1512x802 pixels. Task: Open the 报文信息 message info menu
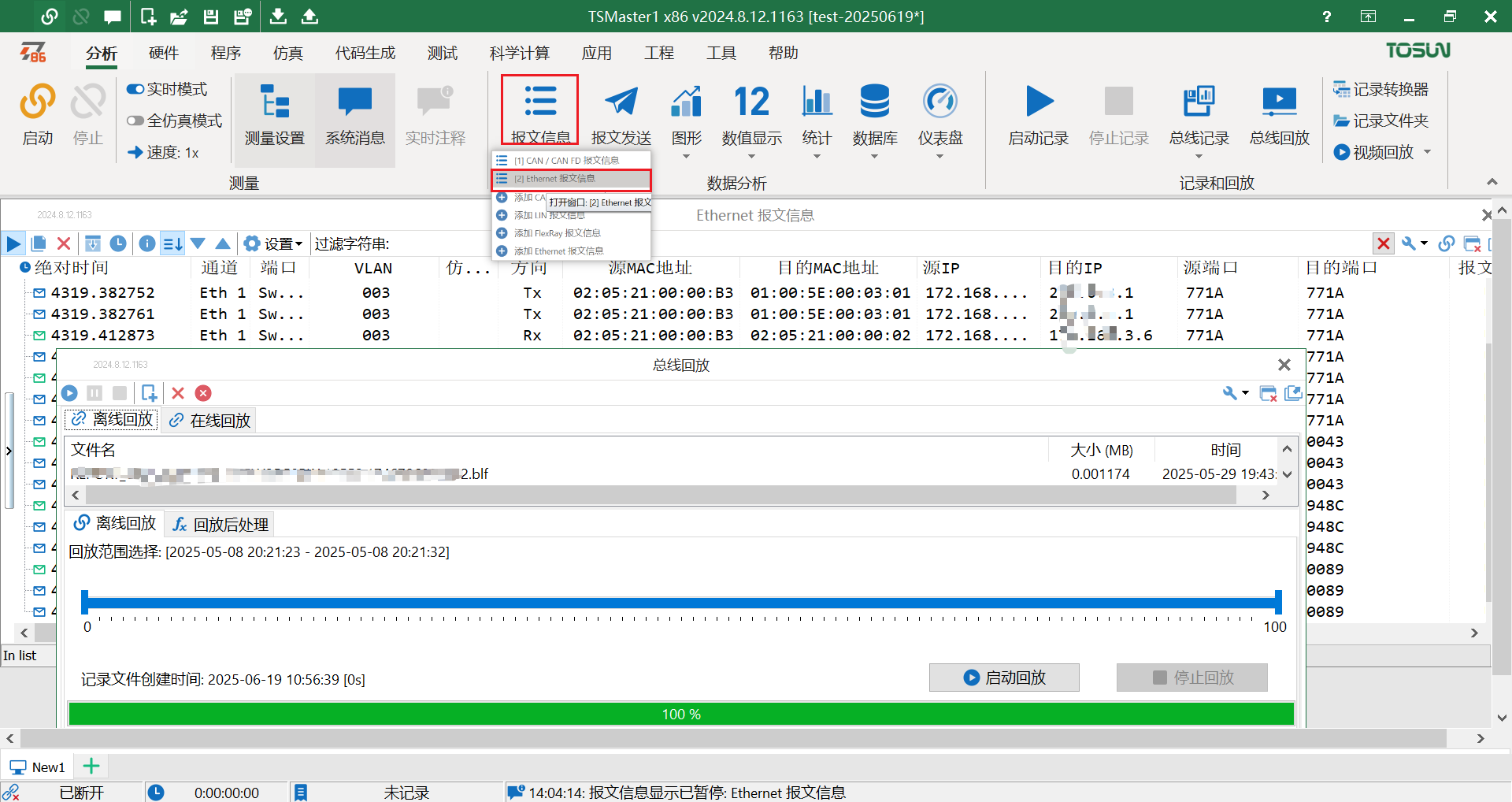(x=540, y=114)
